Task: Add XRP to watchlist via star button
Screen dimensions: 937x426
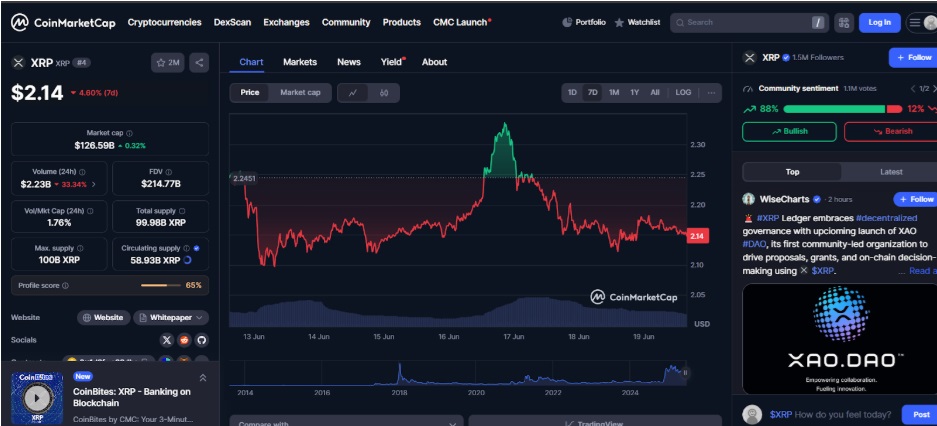Action: [x=167, y=62]
